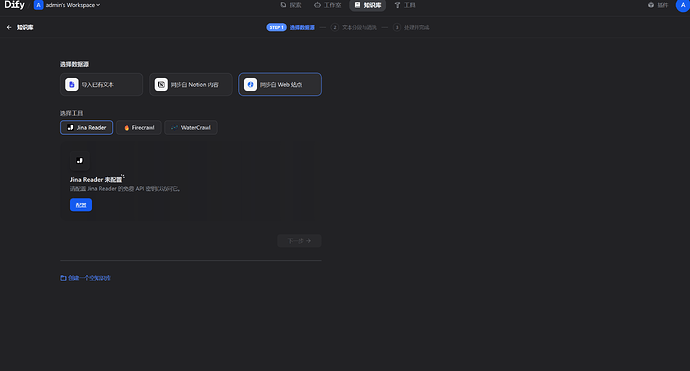Choose sync from Web site source

click(x=280, y=84)
